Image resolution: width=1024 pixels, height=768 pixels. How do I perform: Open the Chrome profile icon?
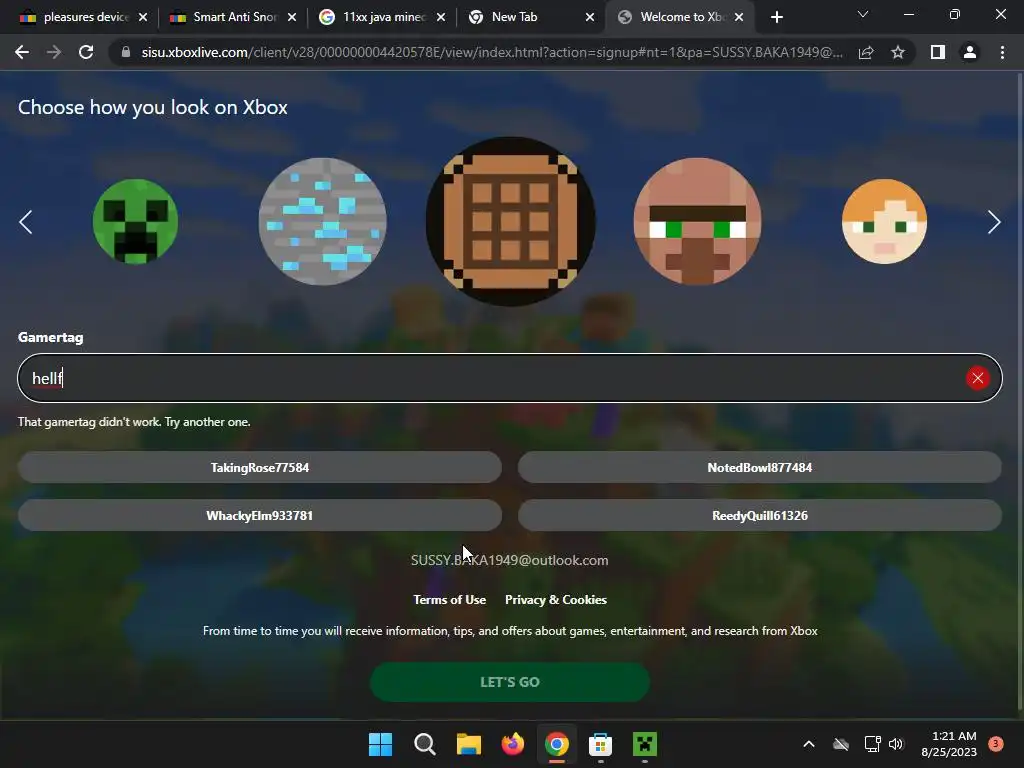pyautogui.click(x=970, y=52)
